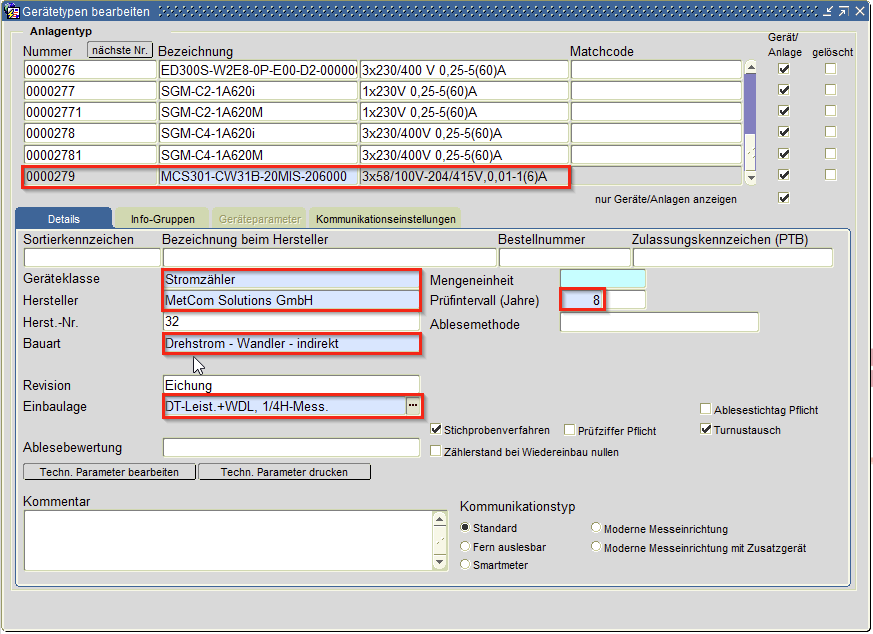Open the Einbaulage value list button
This screenshot has height=634, width=873.
[x=412, y=406]
